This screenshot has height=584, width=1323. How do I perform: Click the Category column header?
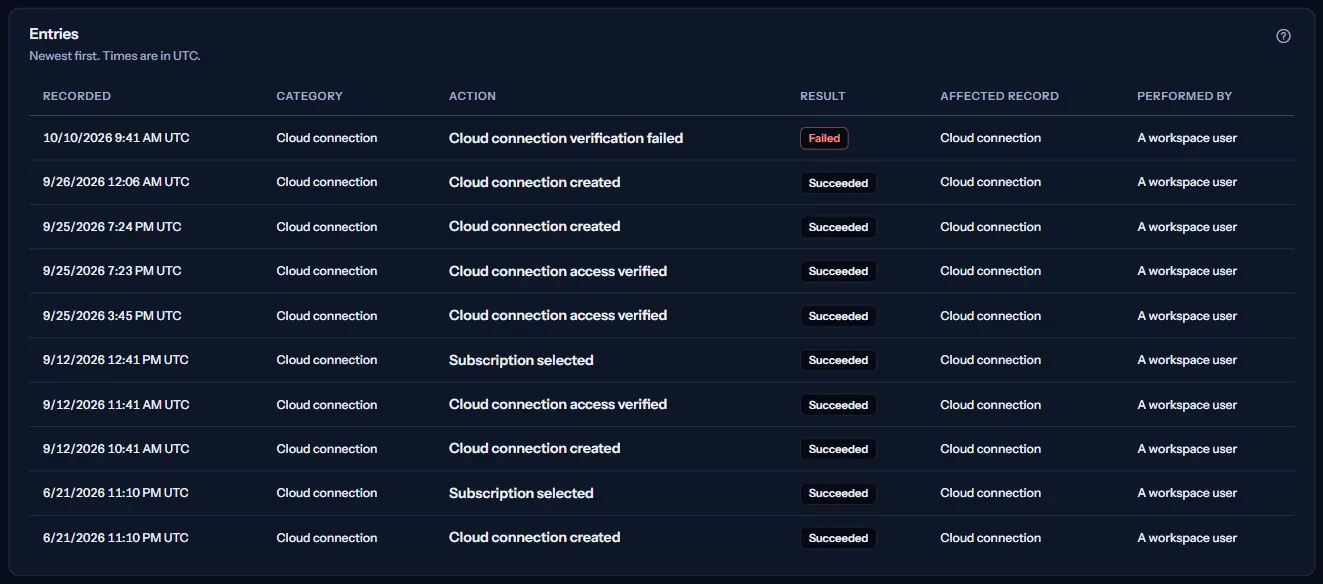click(x=309, y=96)
